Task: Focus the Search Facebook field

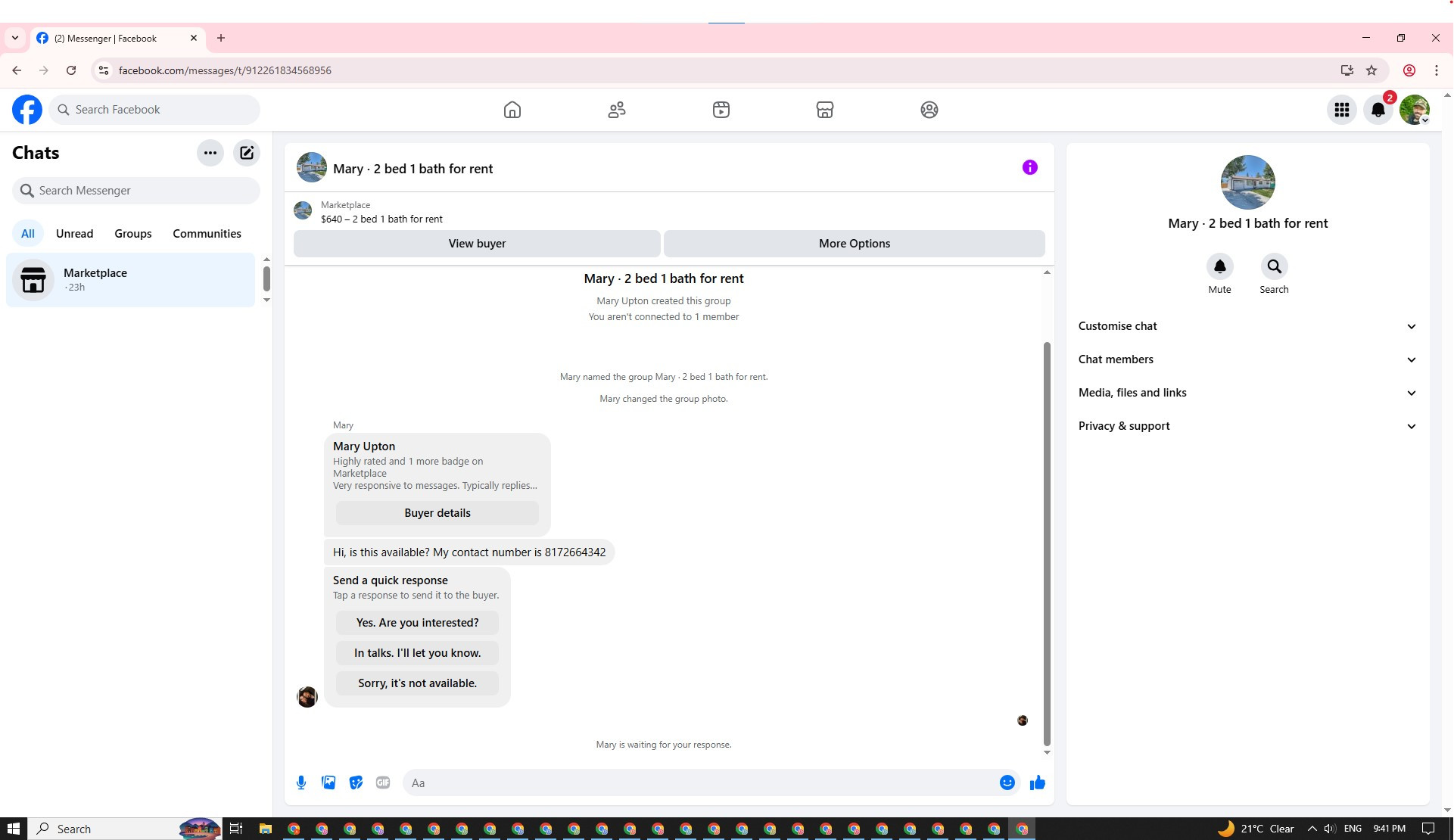Action: [x=154, y=110]
